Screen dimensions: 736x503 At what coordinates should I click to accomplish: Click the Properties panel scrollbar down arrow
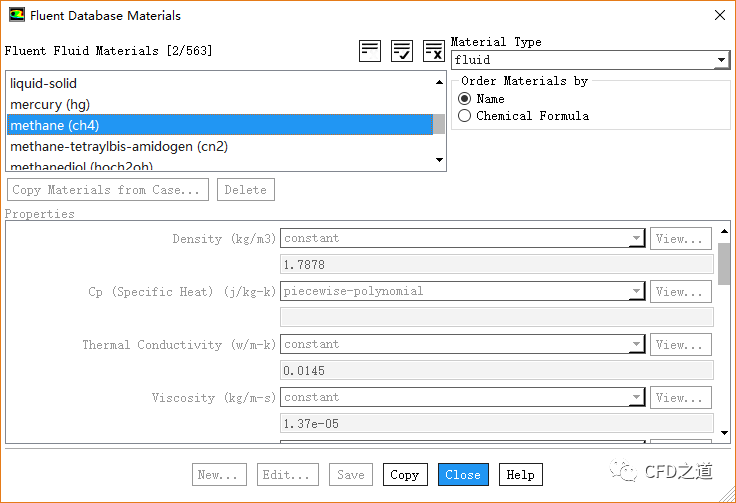coord(724,433)
